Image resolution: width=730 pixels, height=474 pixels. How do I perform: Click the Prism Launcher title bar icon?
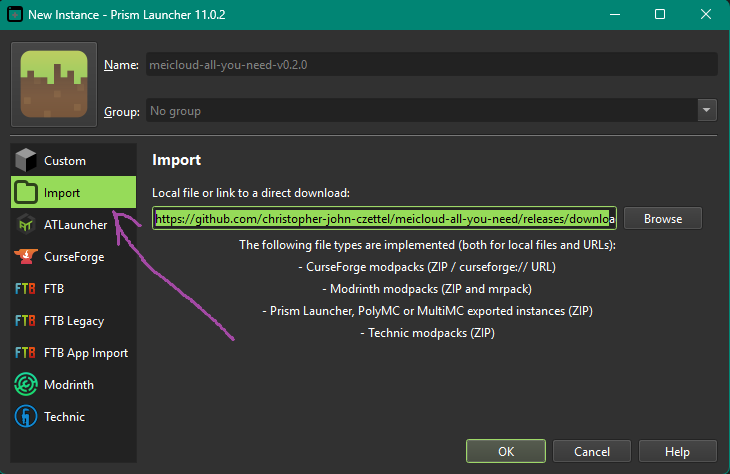click(14, 14)
